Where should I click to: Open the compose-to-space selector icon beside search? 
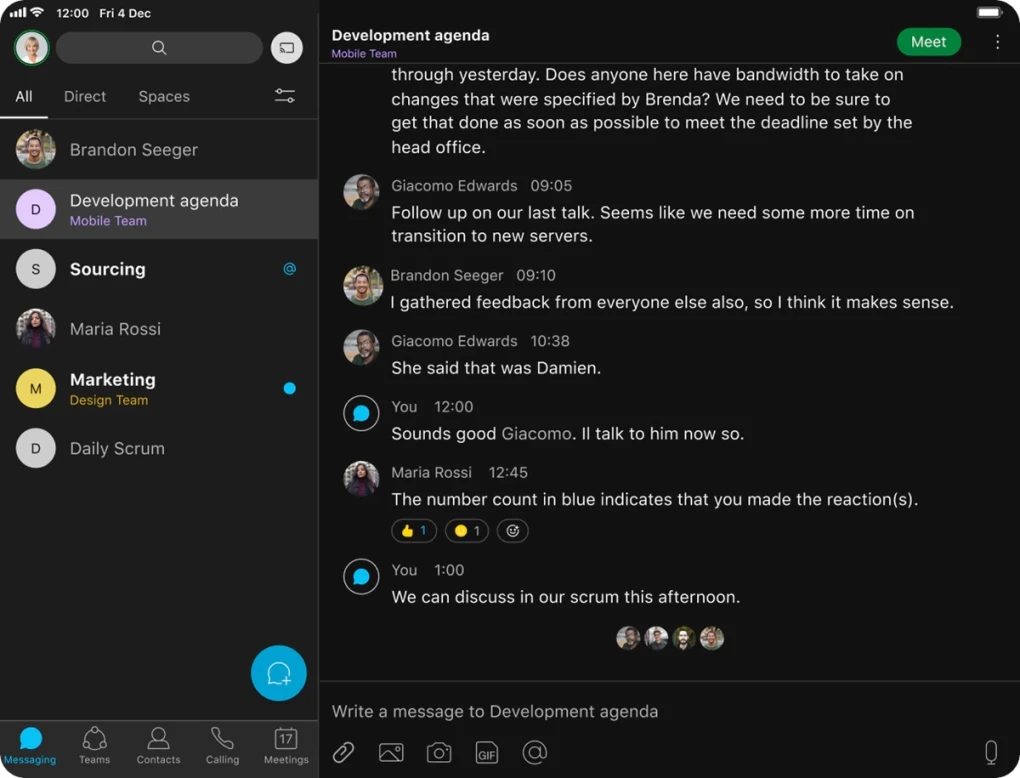coord(287,48)
